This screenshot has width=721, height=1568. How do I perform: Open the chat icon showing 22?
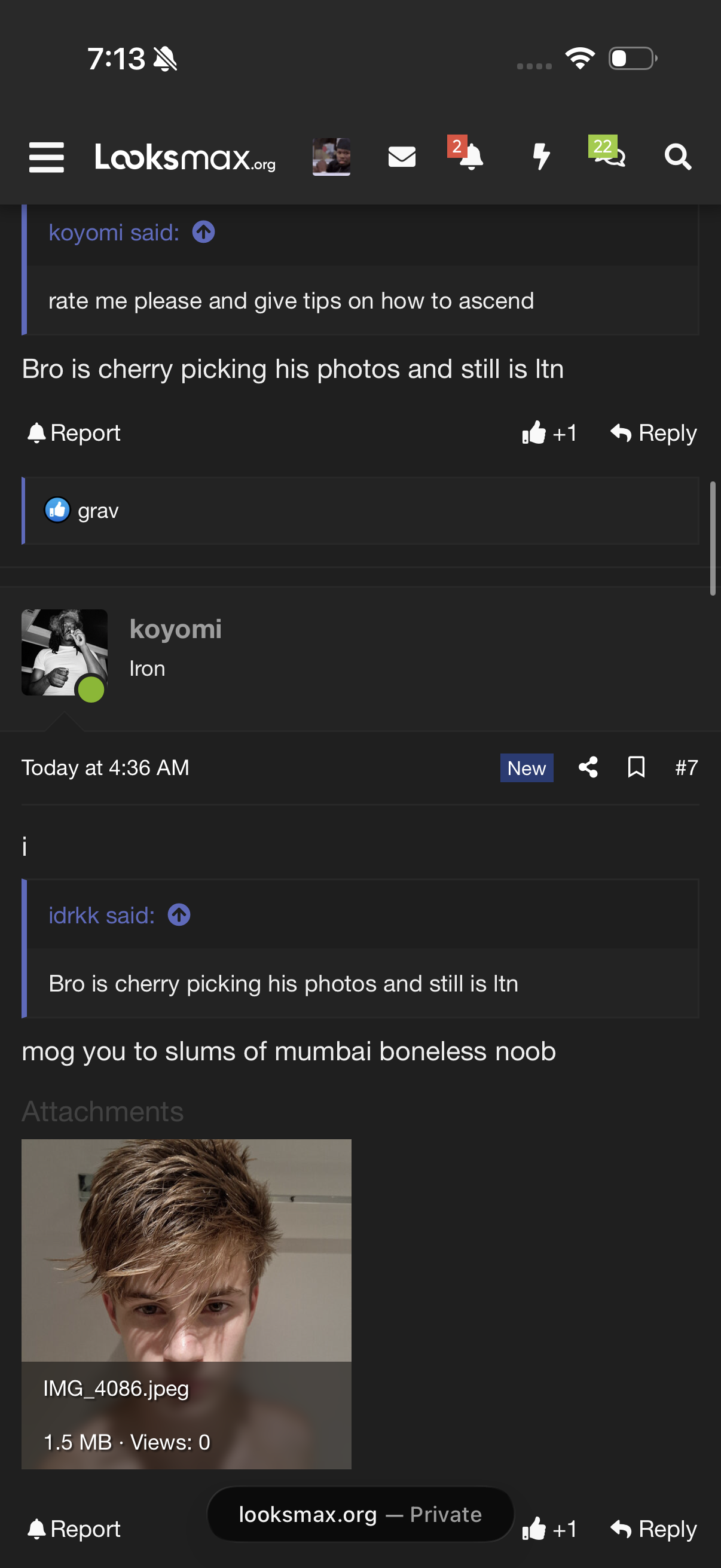point(608,153)
